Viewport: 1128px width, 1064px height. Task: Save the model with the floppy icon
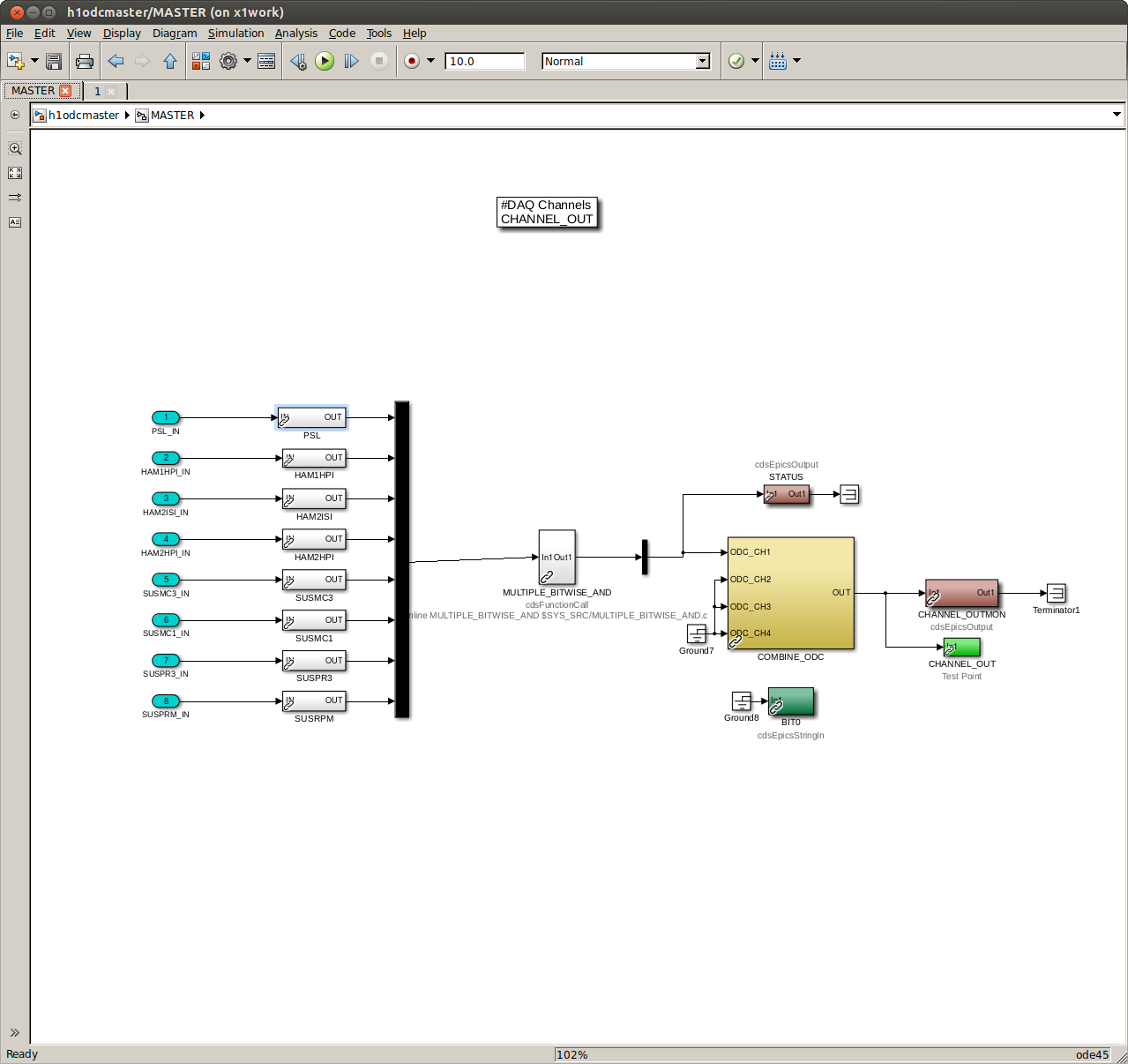pyautogui.click(x=54, y=61)
